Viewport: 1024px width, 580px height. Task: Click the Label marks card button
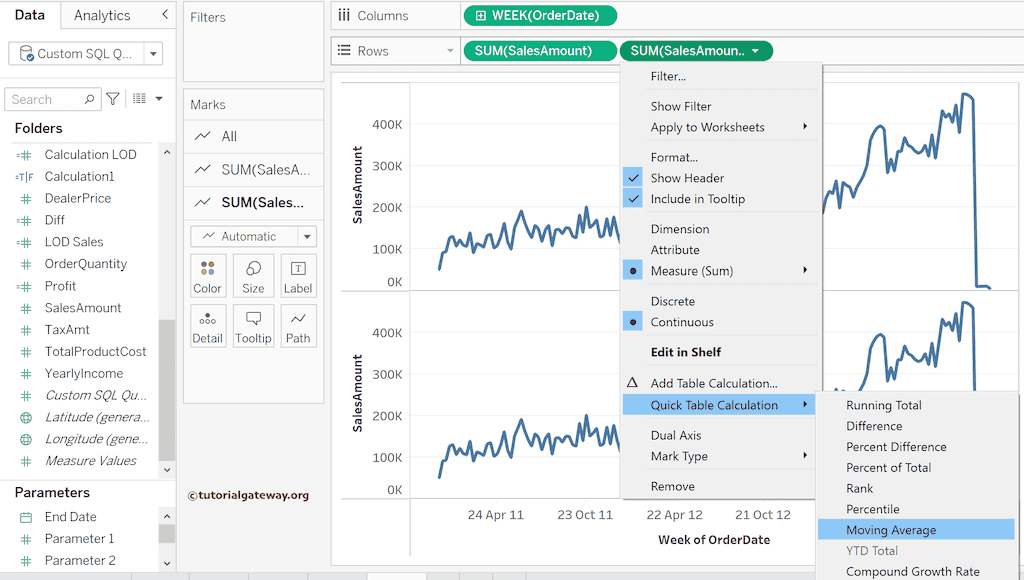pos(298,276)
